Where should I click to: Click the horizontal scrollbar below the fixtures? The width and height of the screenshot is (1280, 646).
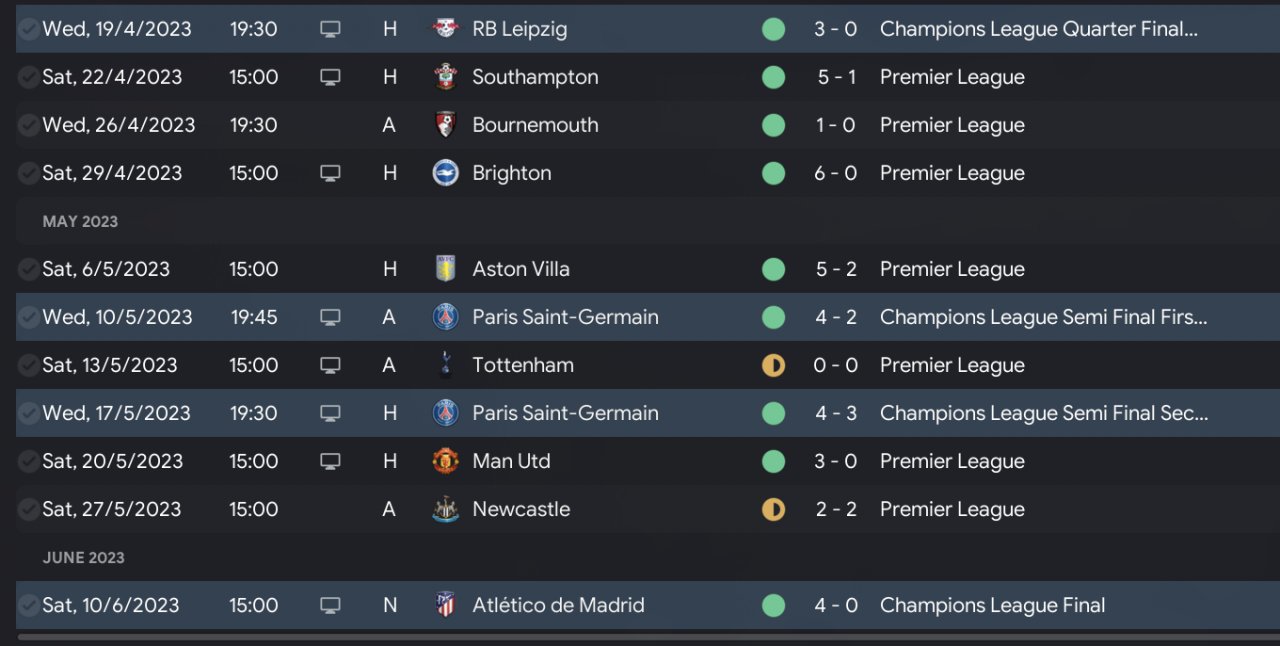pyautogui.click(x=648, y=636)
